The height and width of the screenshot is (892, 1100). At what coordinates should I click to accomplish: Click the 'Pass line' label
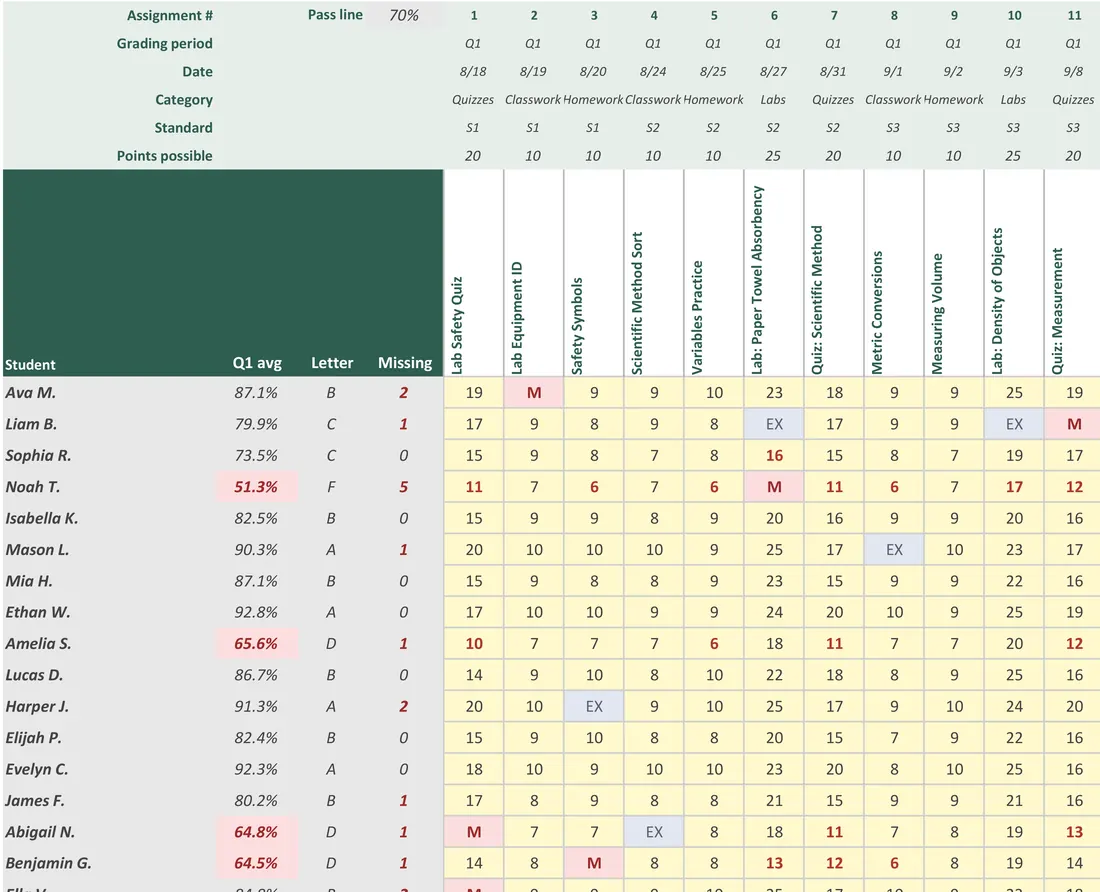(x=335, y=15)
